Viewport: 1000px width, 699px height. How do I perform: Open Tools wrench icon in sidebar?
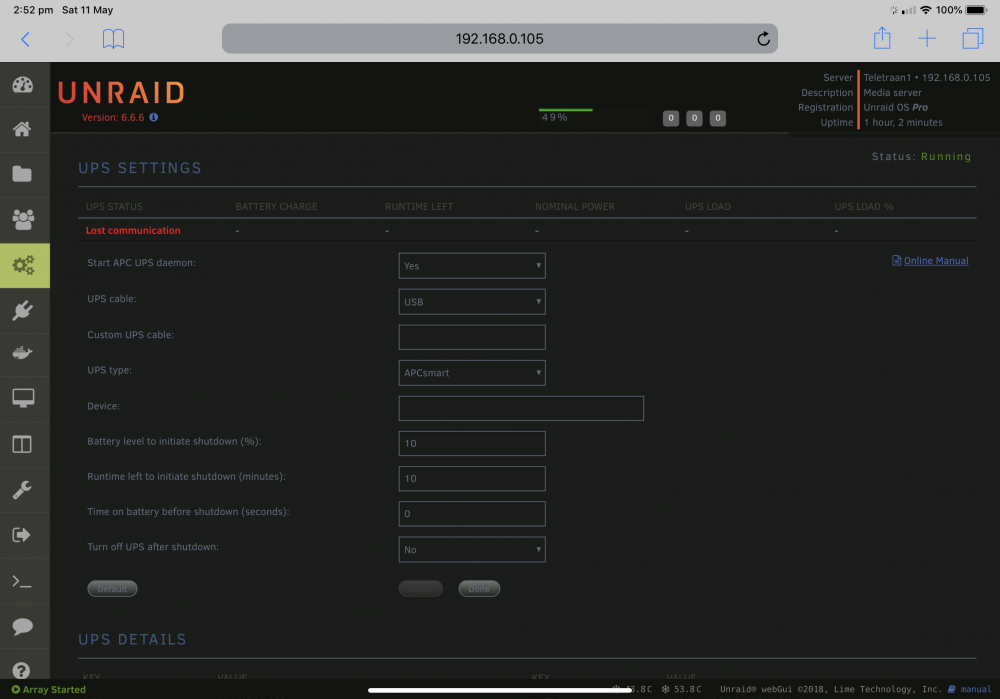[22, 490]
